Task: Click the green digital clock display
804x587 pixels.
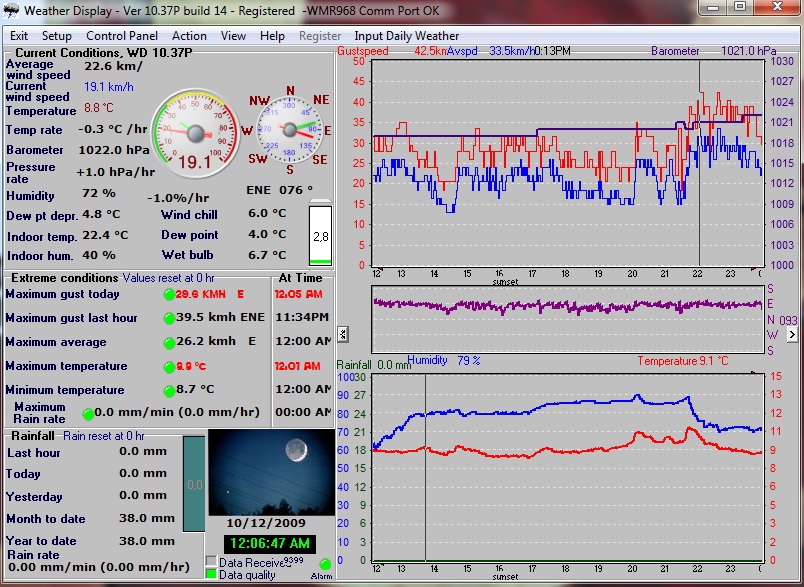Action: point(269,544)
